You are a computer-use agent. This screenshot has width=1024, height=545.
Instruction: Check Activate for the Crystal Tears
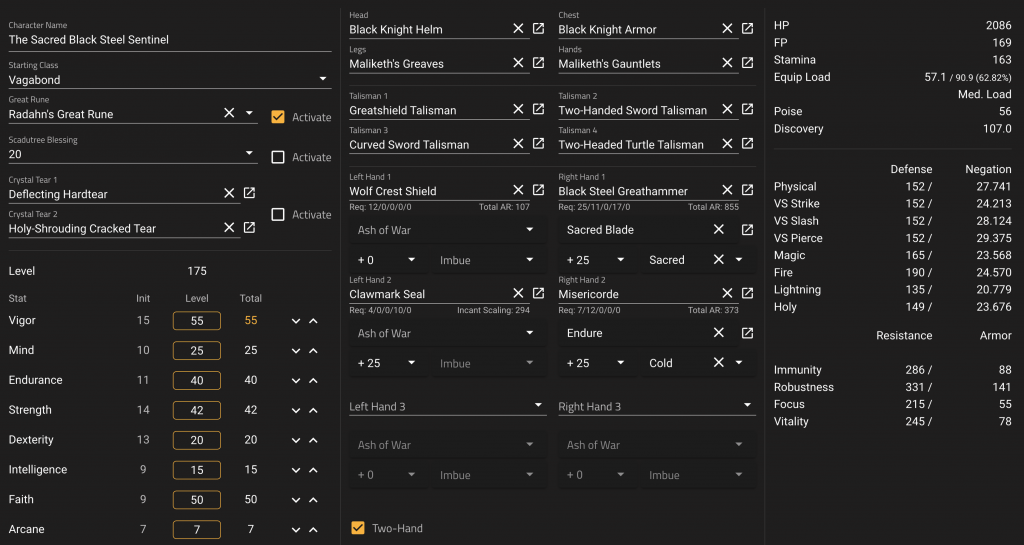278,214
